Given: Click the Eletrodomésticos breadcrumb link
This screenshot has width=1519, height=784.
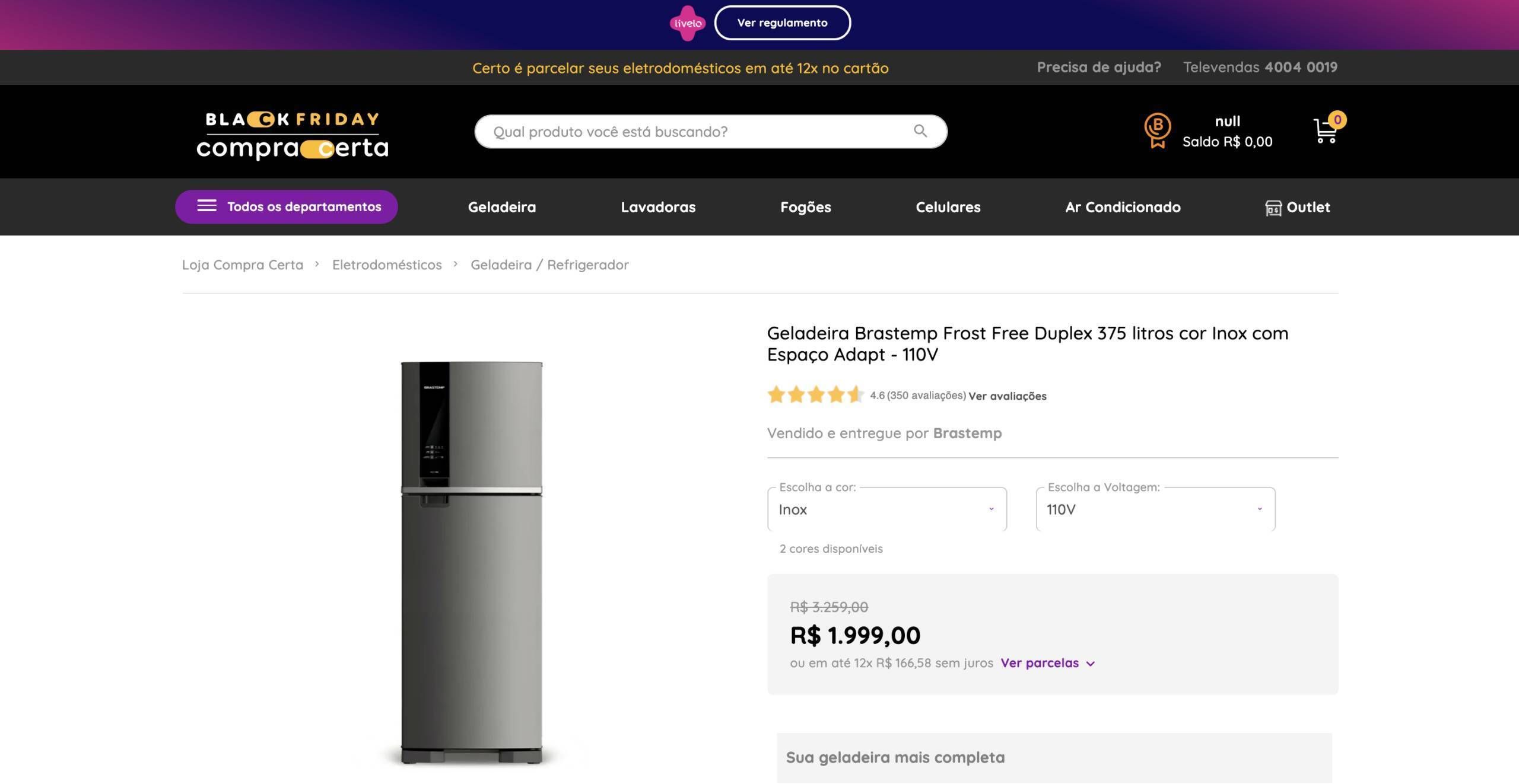Looking at the screenshot, I should click(x=387, y=264).
